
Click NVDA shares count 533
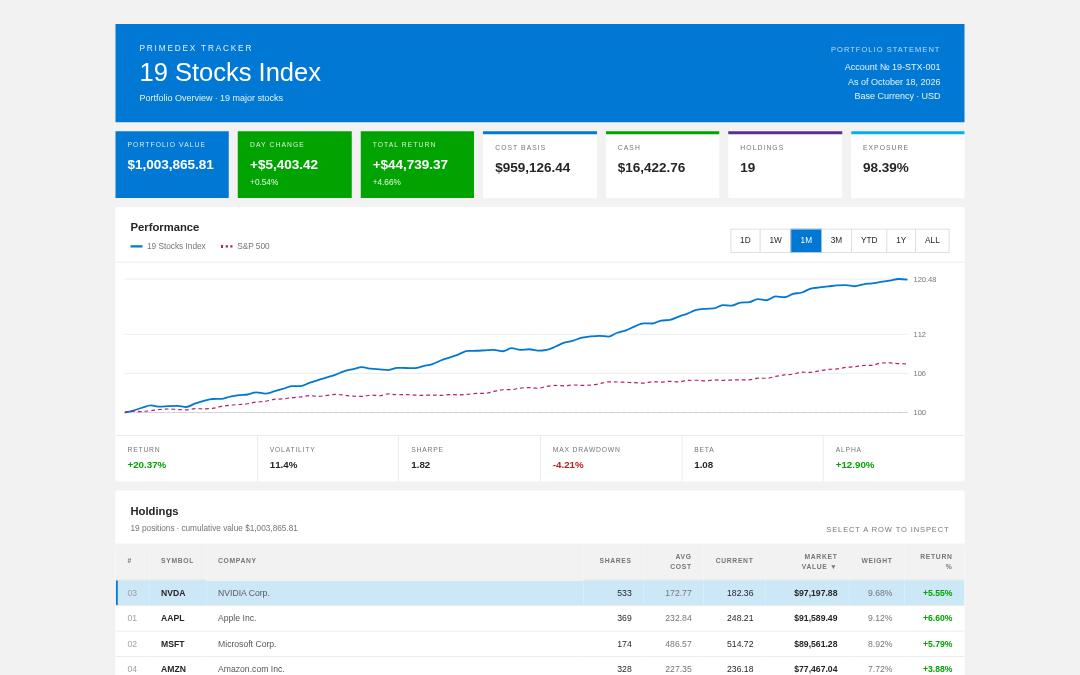tap(624, 593)
